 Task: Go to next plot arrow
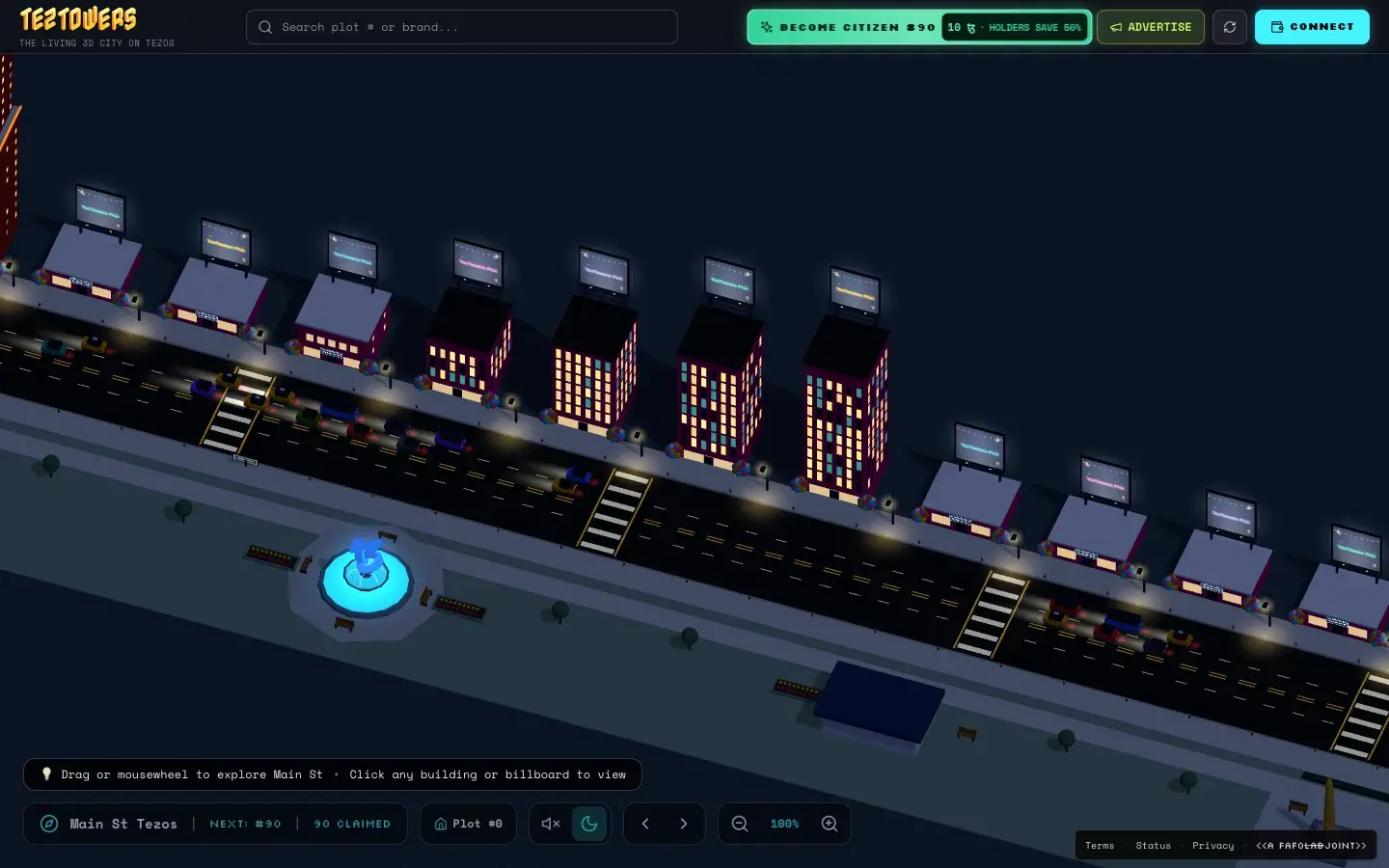tap(684, 824)
